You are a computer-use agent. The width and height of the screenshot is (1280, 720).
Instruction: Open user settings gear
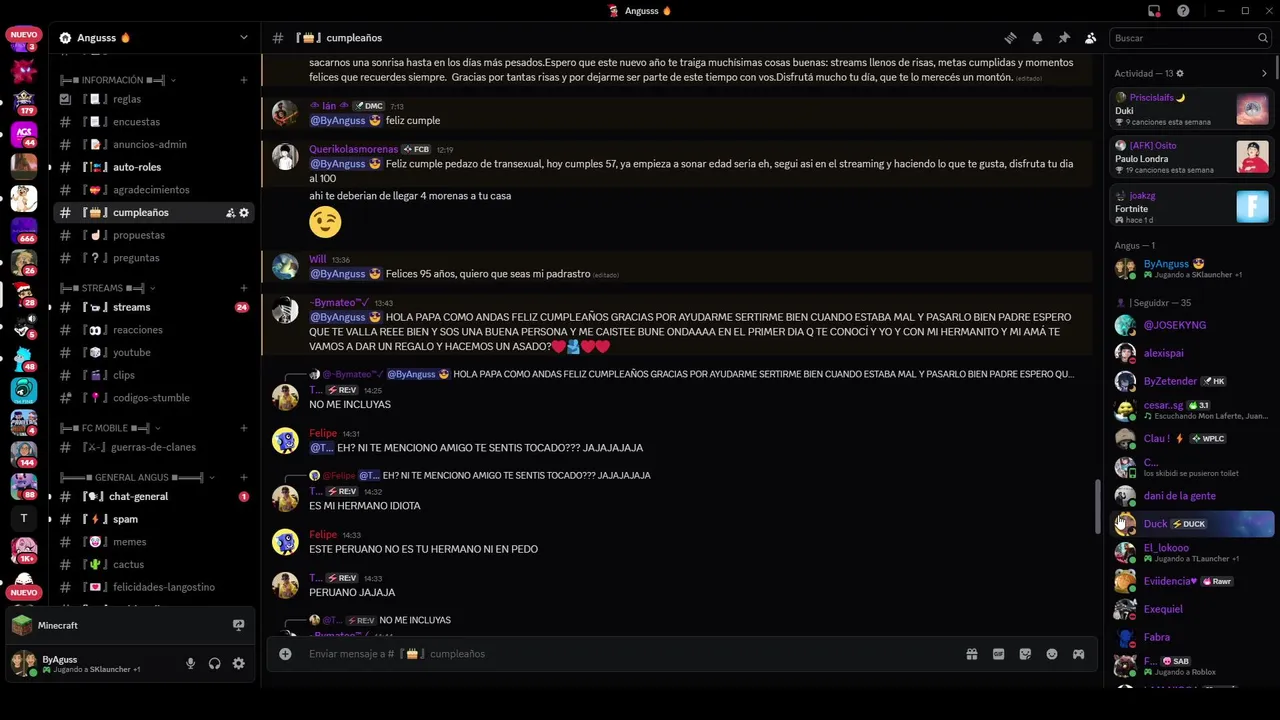coord(238,663)
